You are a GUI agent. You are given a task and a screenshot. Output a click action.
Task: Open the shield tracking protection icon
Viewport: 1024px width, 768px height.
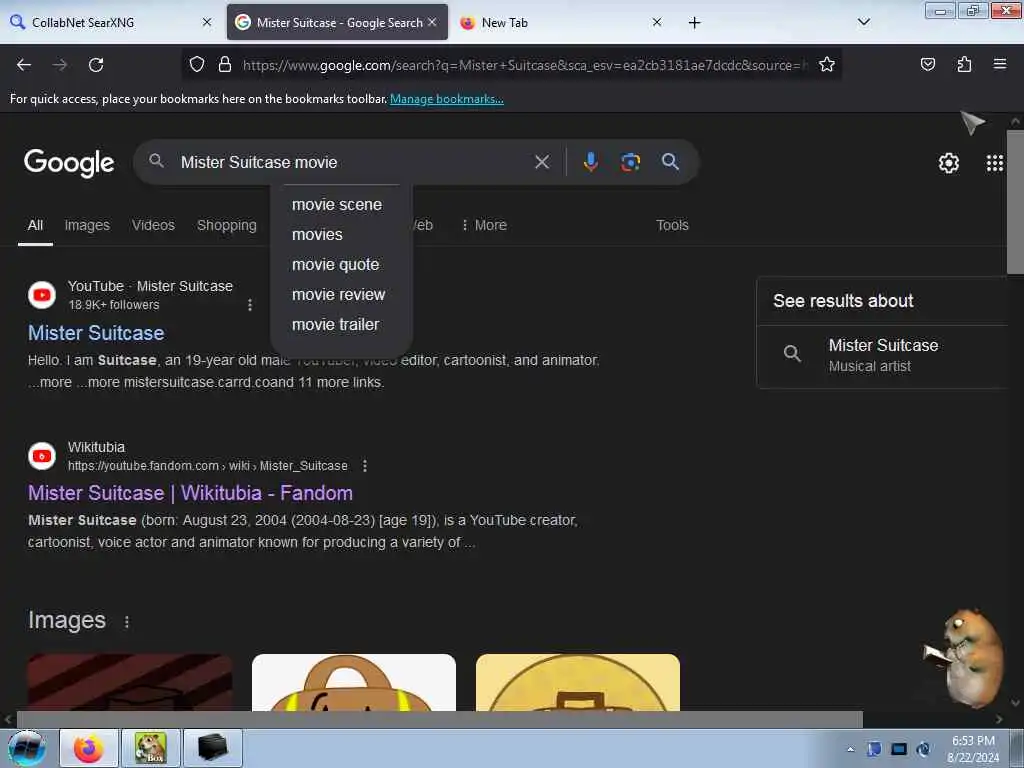[197, 64]
